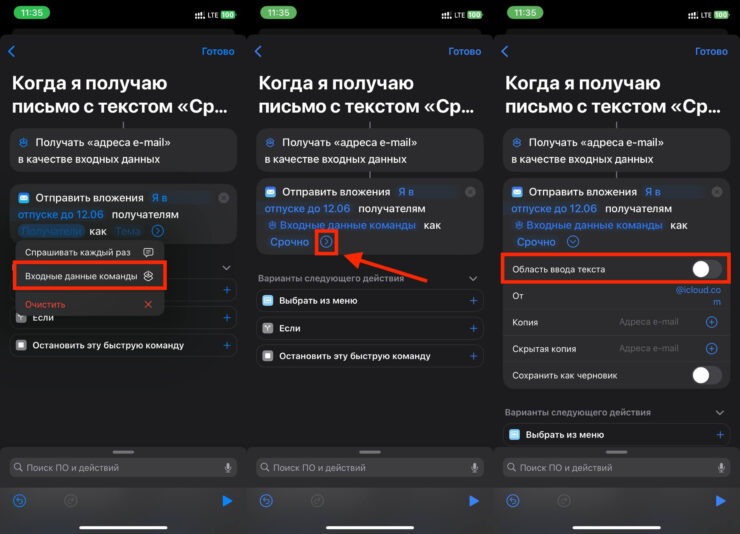Collapse 'Варианты следующего действия' in middle phone screen
This screenshot has height=534, width=740.
point(473,279)
